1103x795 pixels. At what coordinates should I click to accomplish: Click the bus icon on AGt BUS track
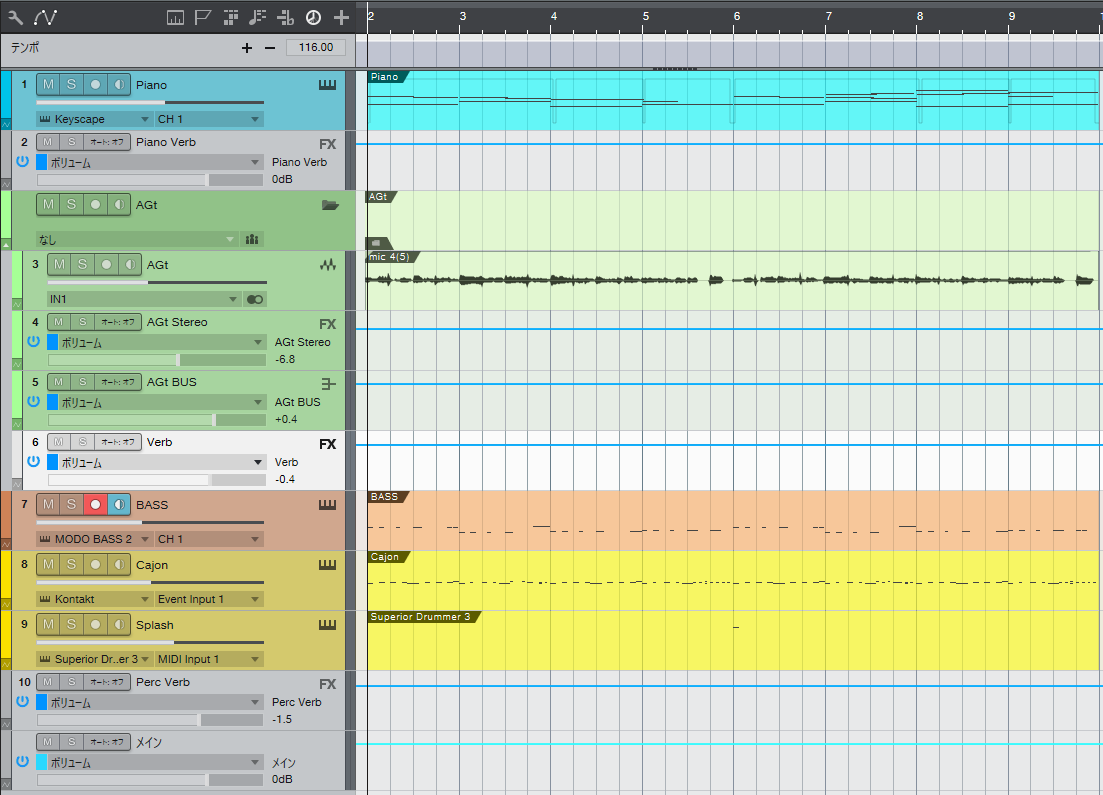(x=329, y=384)
